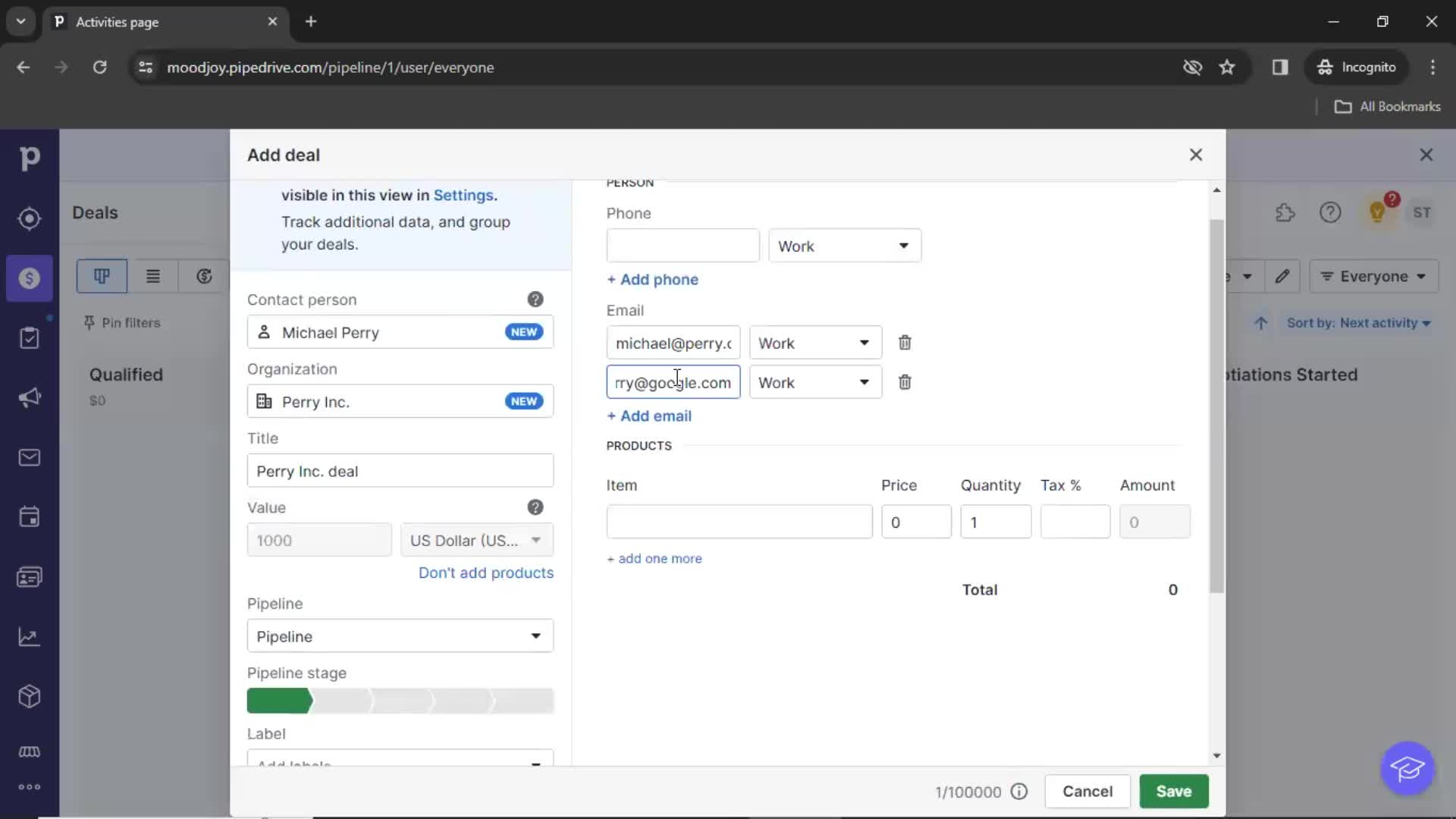This screenshot has width=1456, height=819.
Task: Open the Contacts icon in sidebar
Action: coord(29,576)
